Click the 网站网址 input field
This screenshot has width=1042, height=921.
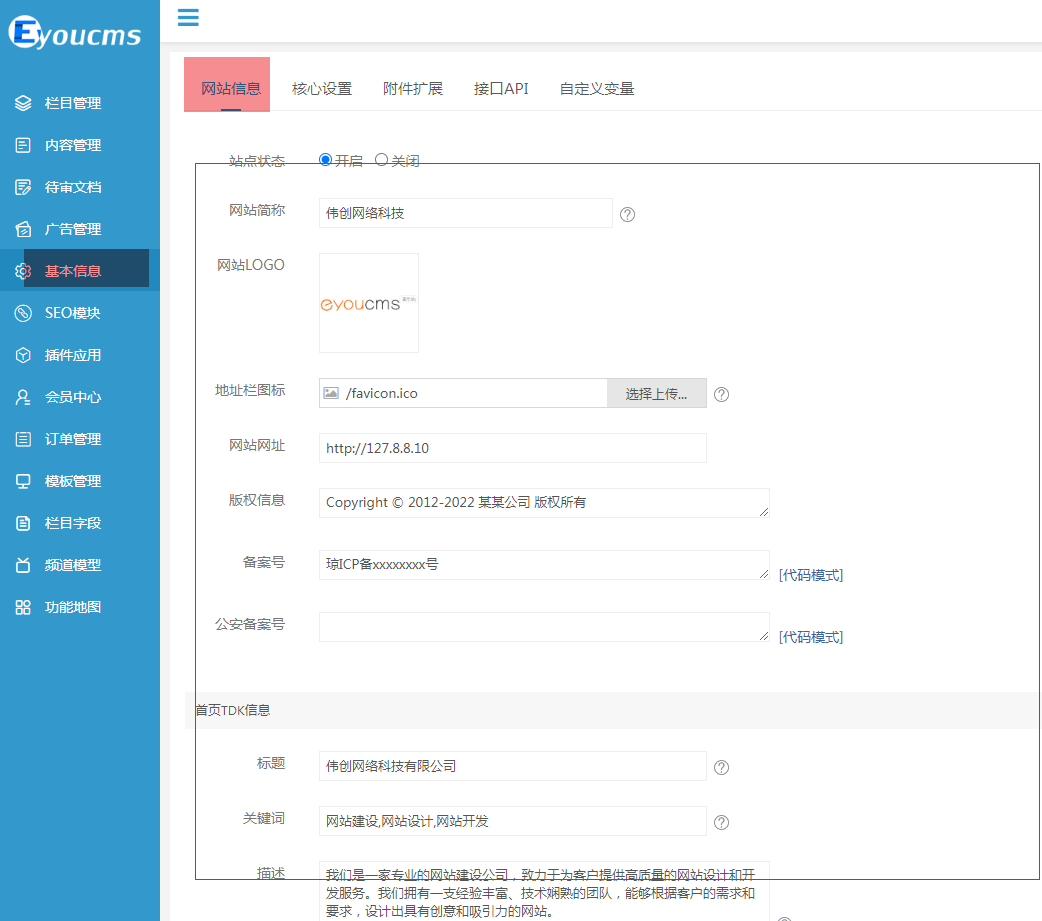tap(512, 448)
